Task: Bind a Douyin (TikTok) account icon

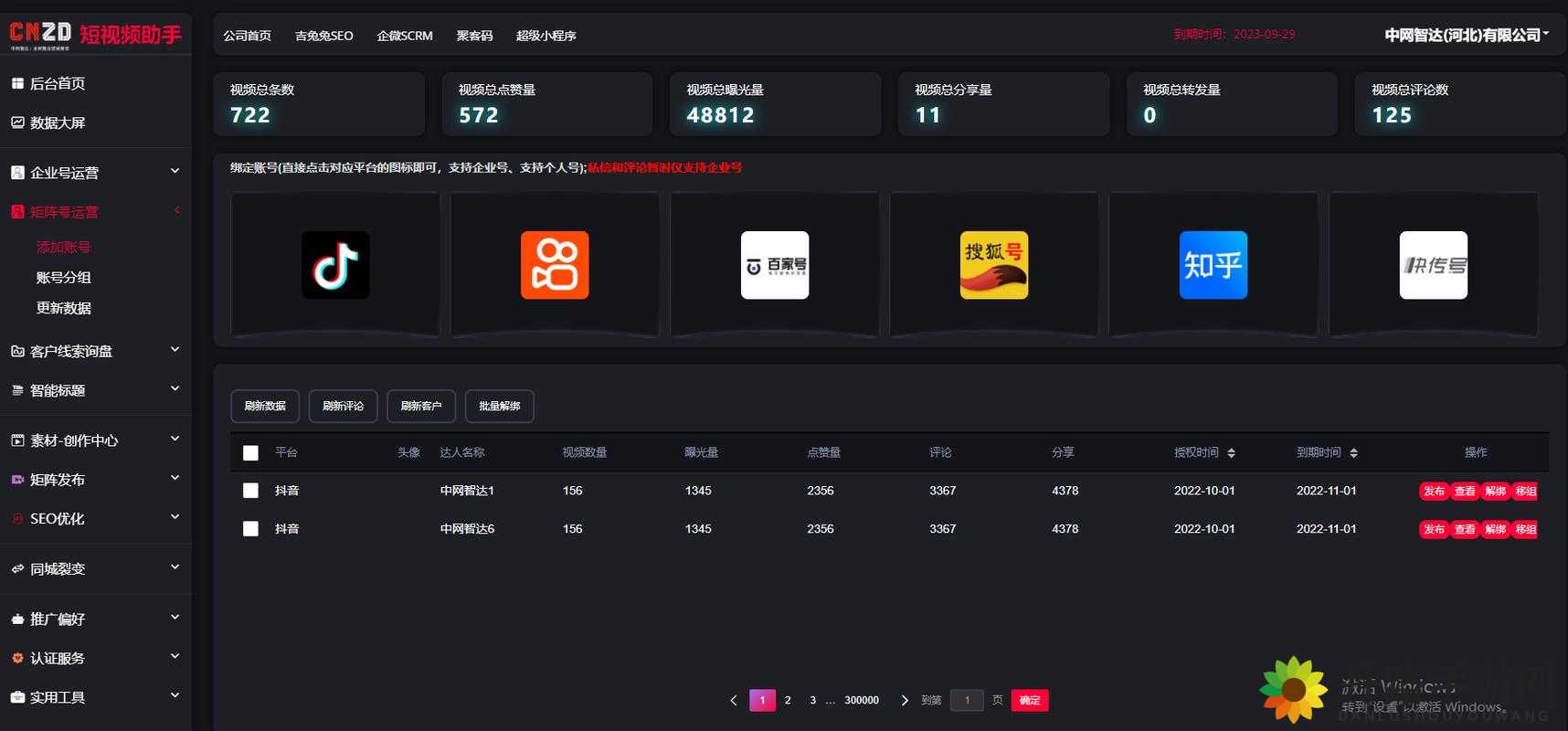Action: 335,265
